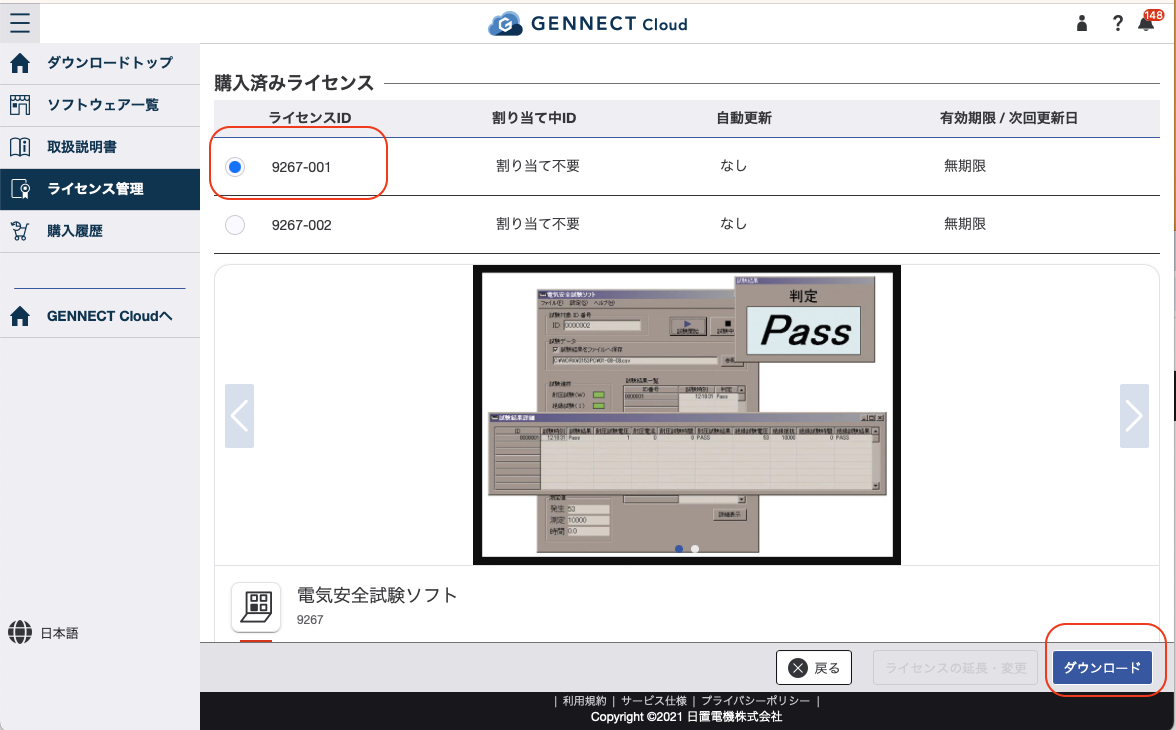The width and height of the screenshot is (1176, 730).
Task: Click the 電気安全試験ソフト product icon
Action: [x=256, y=607]
